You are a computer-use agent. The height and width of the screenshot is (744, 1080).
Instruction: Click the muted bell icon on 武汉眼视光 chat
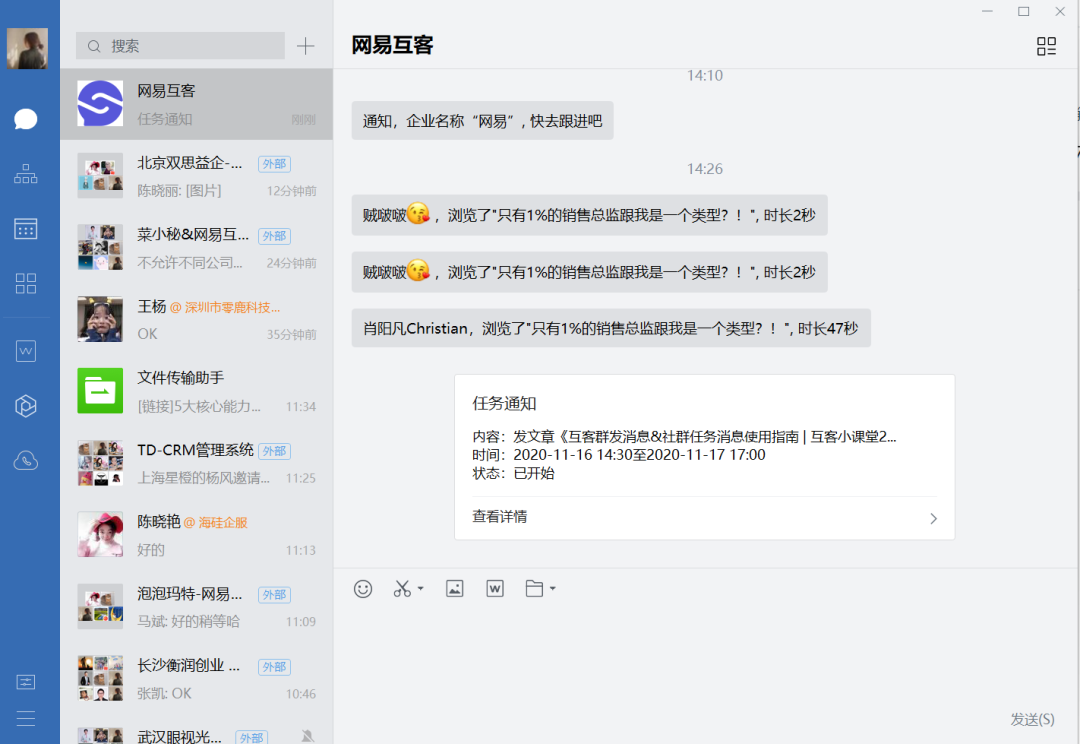pos(308,736)
